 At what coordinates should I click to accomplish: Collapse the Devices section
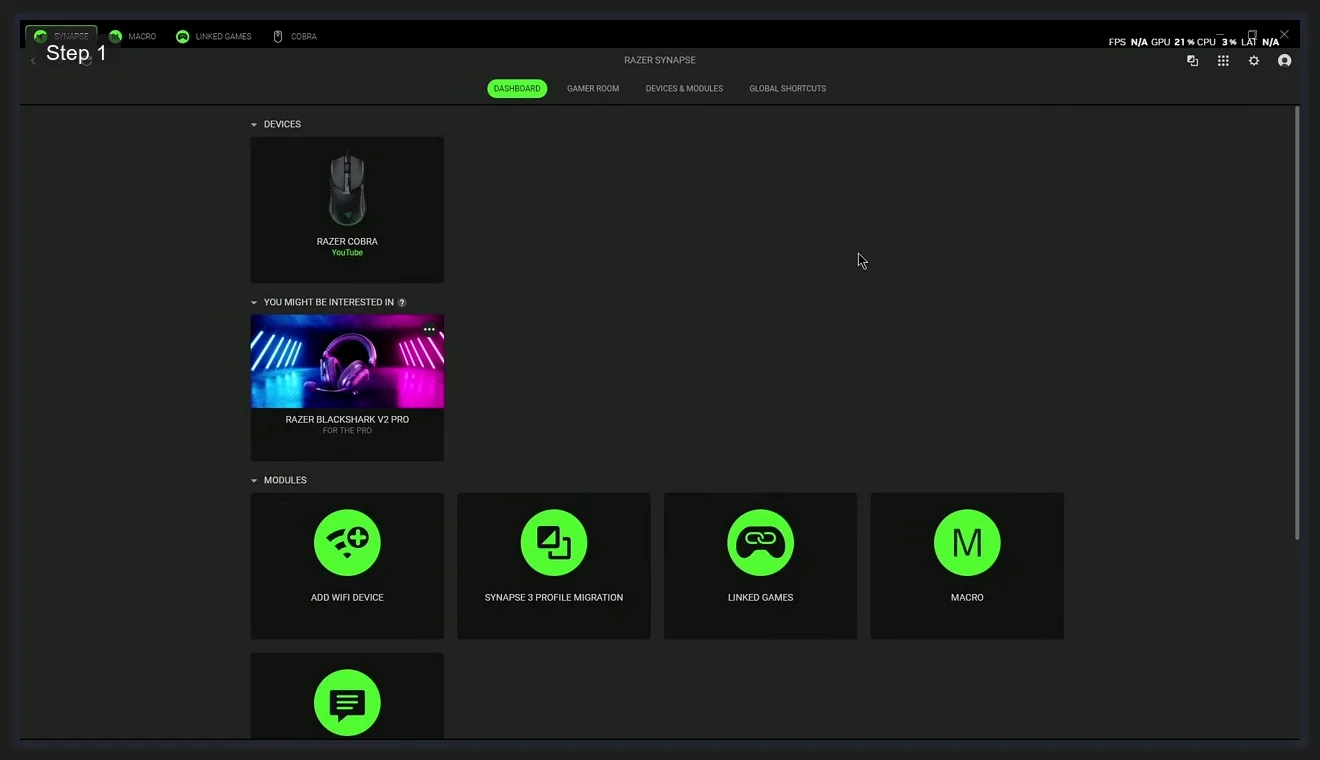(x=254, y=124)
